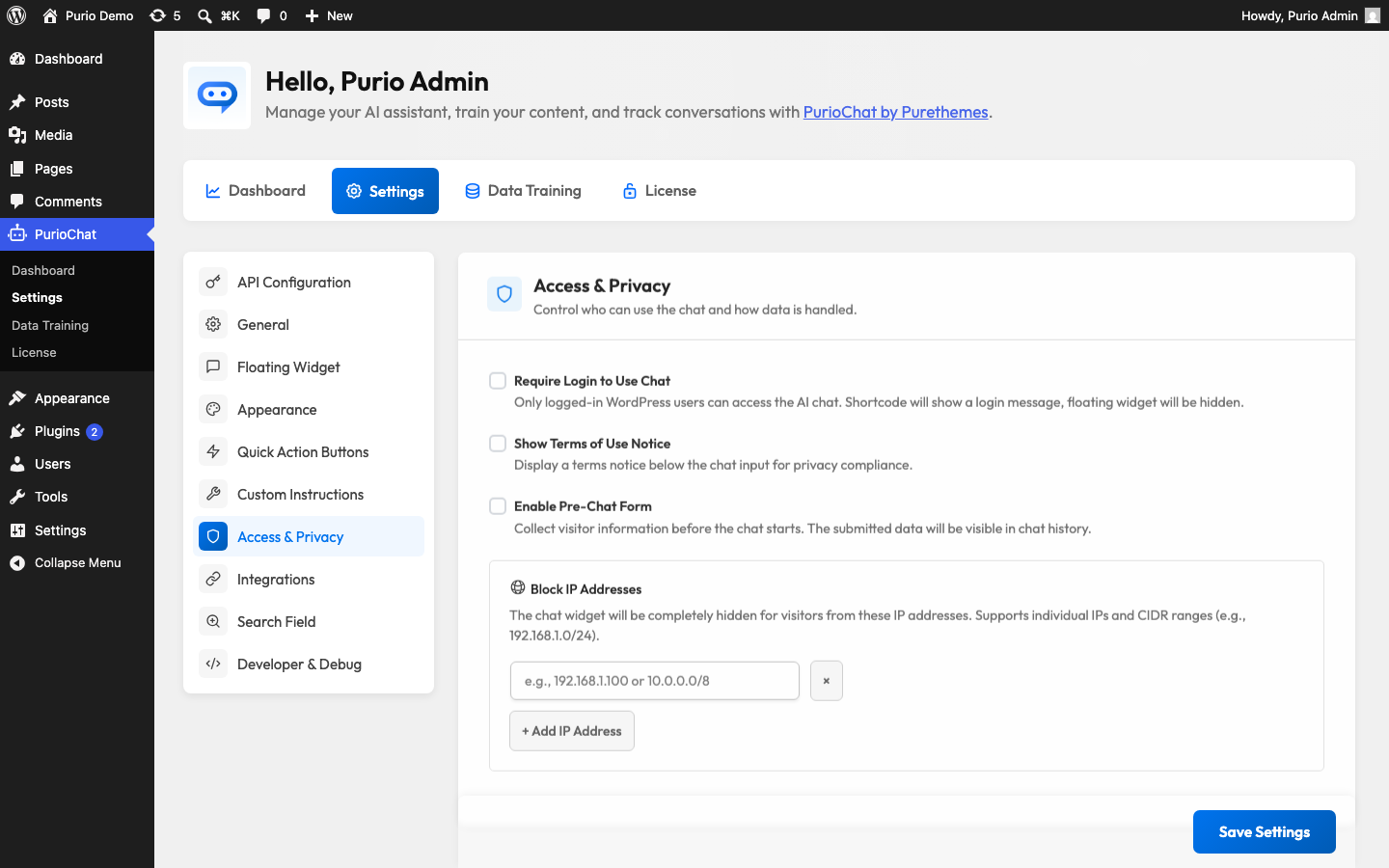Click the comments bubble icon in admin bar
Screen dimensions: 1389x868
[263, 15]
